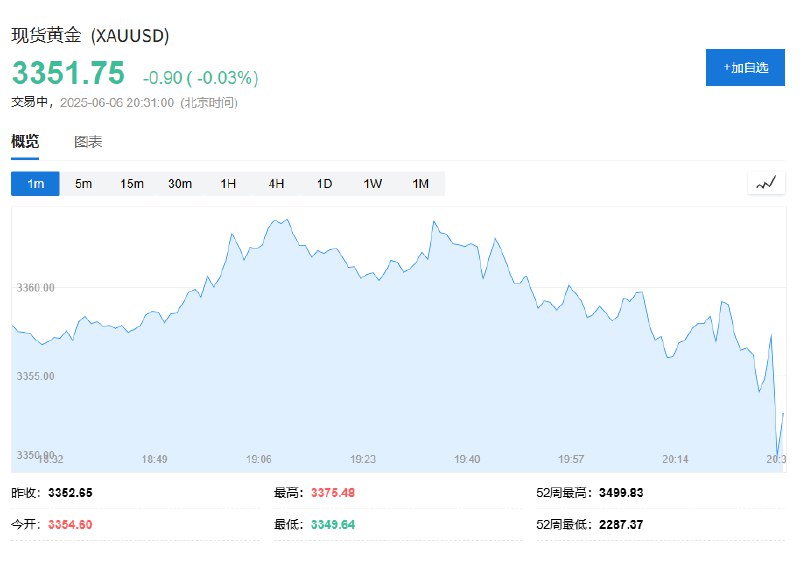Select the 15m interval
Image resolution: width=800 pixels, height=568 pixels.
pyautogui.click(x=132, y=184)
